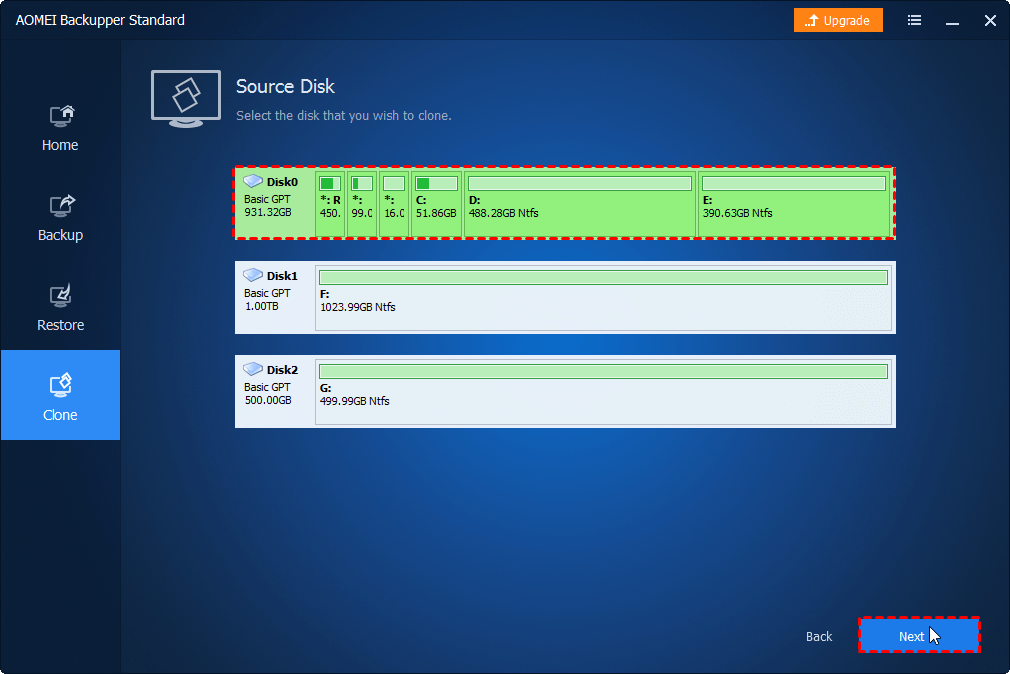This screenshot has width=1010, height=674.
Task: Select Disk0 Basic GPT 931.32GB
Action: click(565, 203)
